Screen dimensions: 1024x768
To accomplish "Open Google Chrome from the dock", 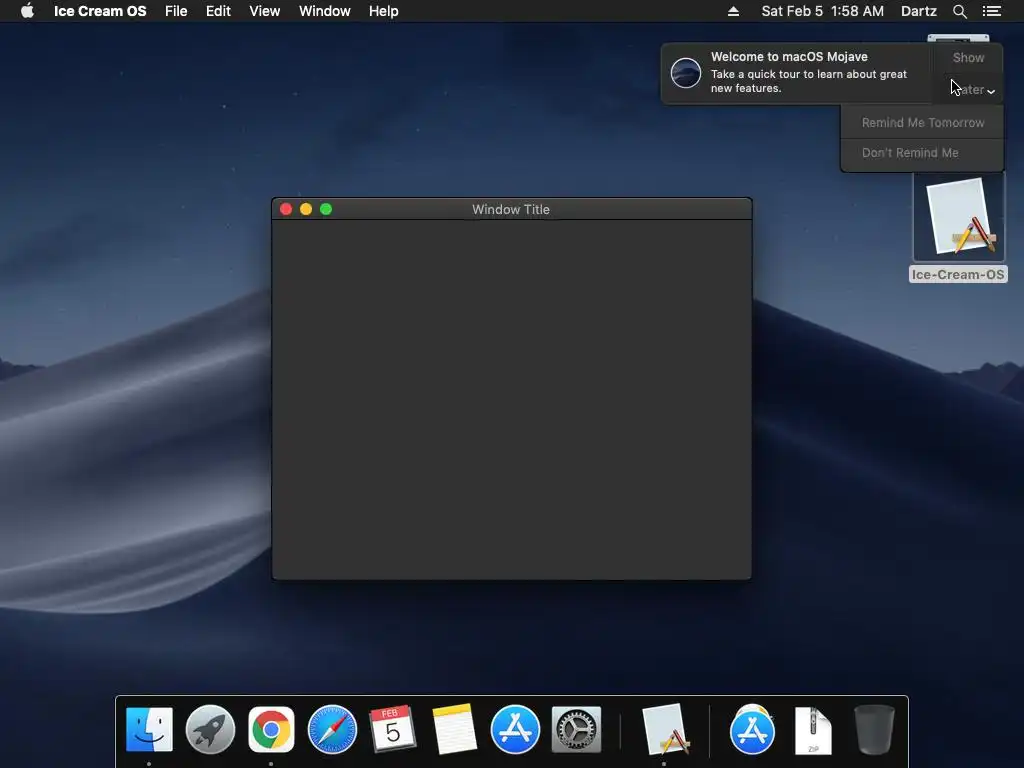I will coord(271,729).
